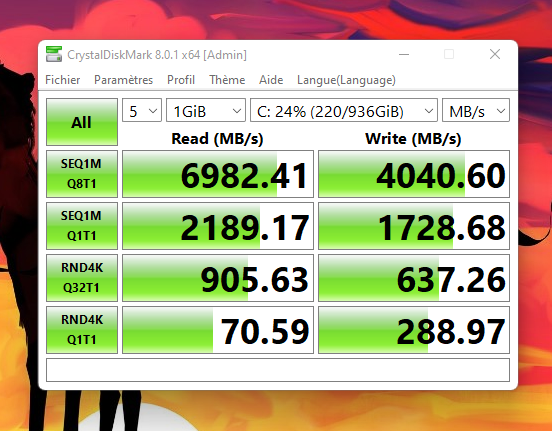Click the write result 288.97
552x431 pixels.
(x=414, y=330)
